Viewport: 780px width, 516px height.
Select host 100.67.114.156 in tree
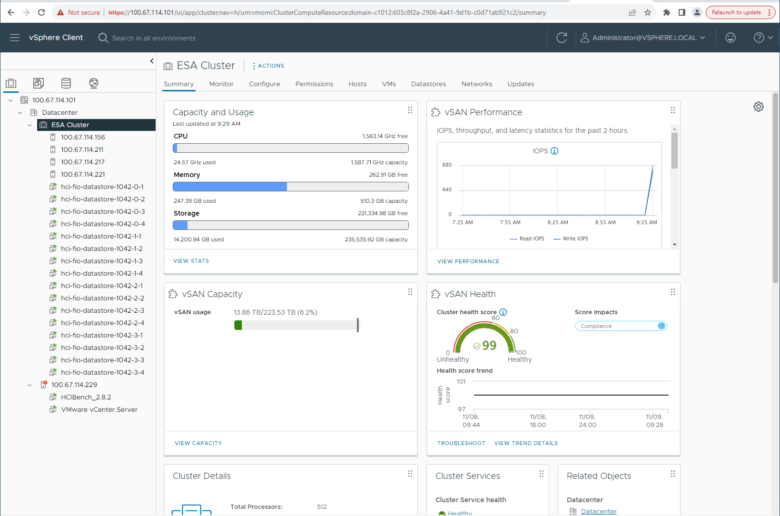(x=83, y=137)
